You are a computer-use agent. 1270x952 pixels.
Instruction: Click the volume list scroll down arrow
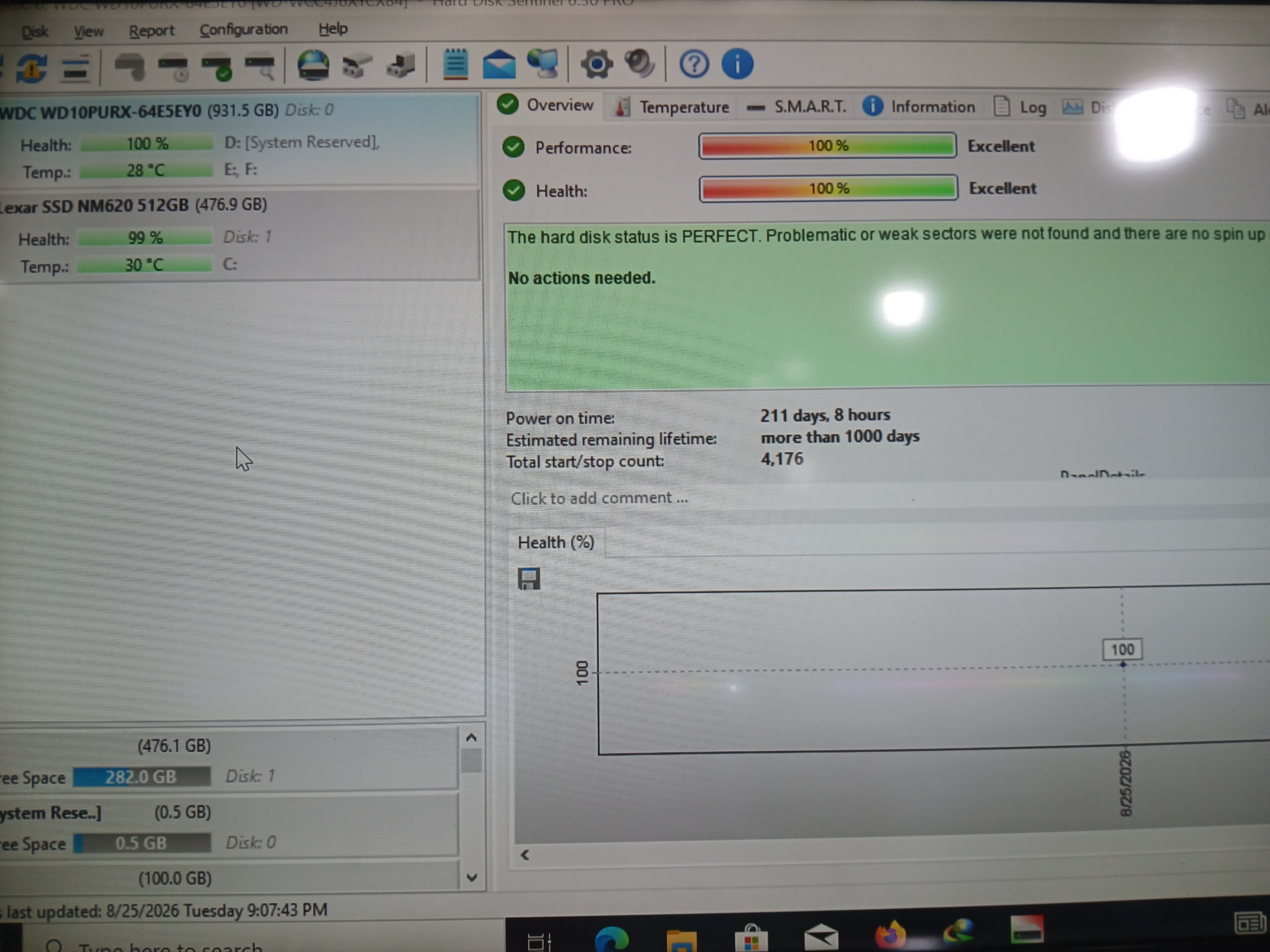[x=472, y=878]
